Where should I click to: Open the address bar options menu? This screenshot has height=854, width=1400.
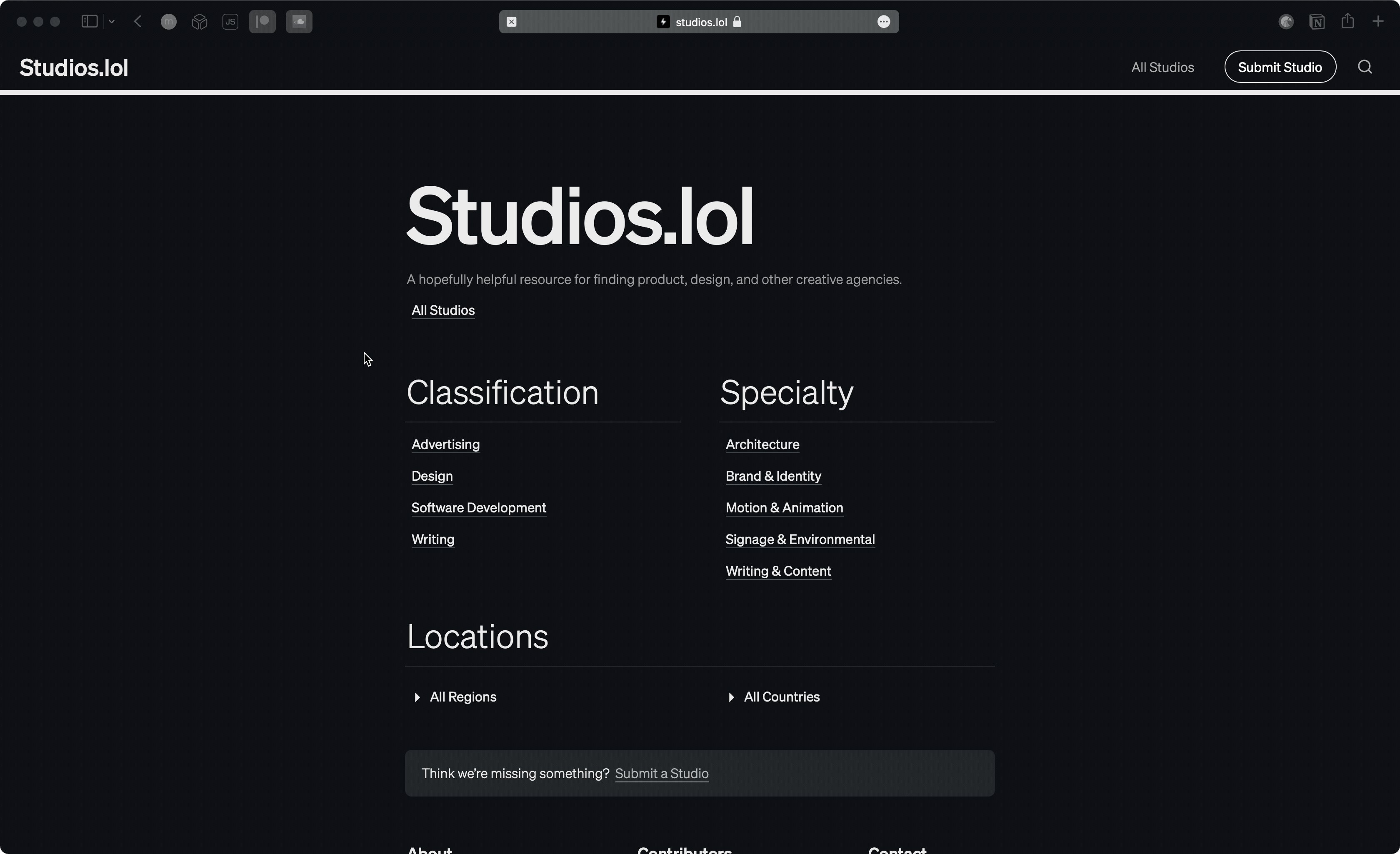tap(883, 22)
